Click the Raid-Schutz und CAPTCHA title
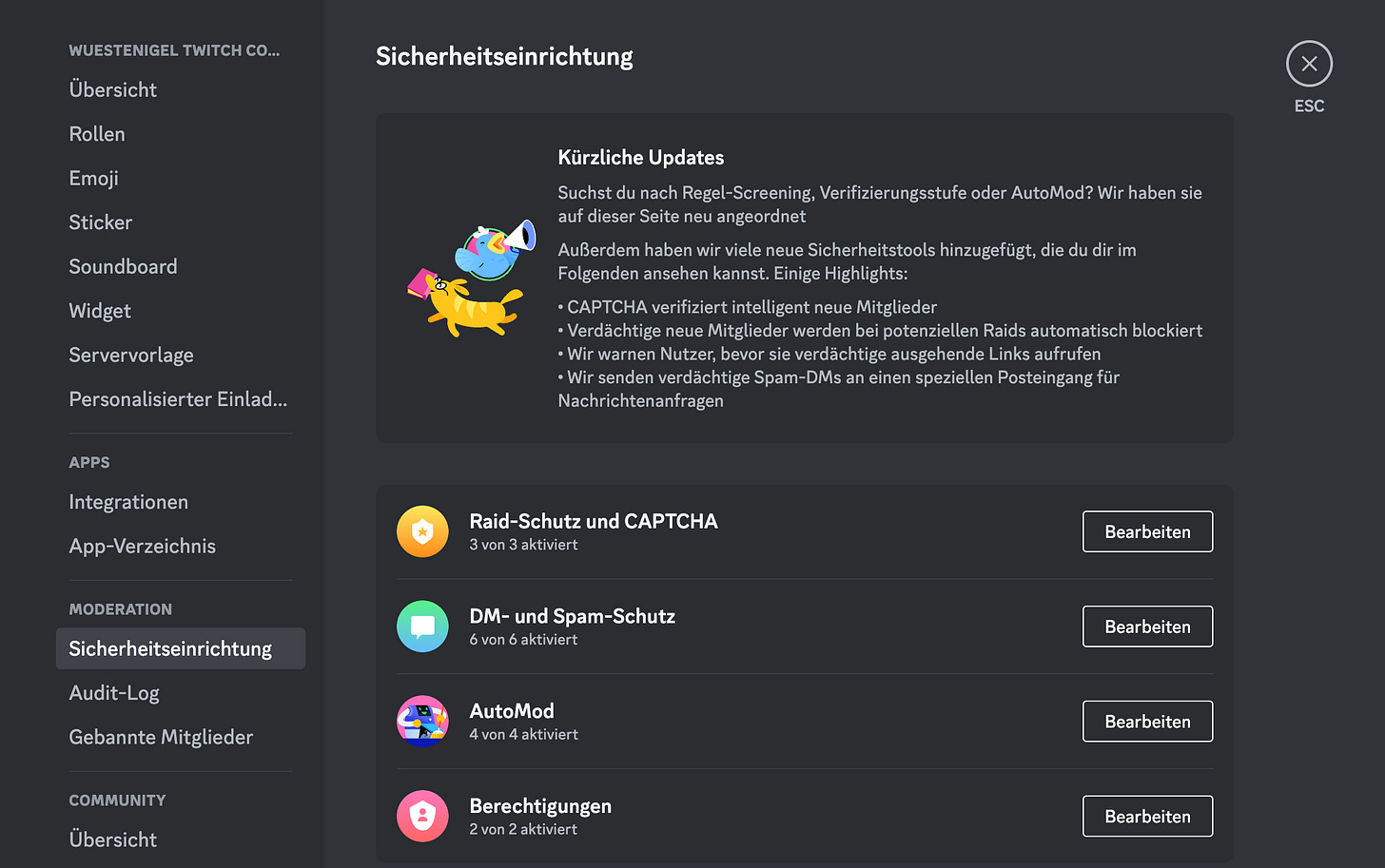 click(x=594, y=521)
